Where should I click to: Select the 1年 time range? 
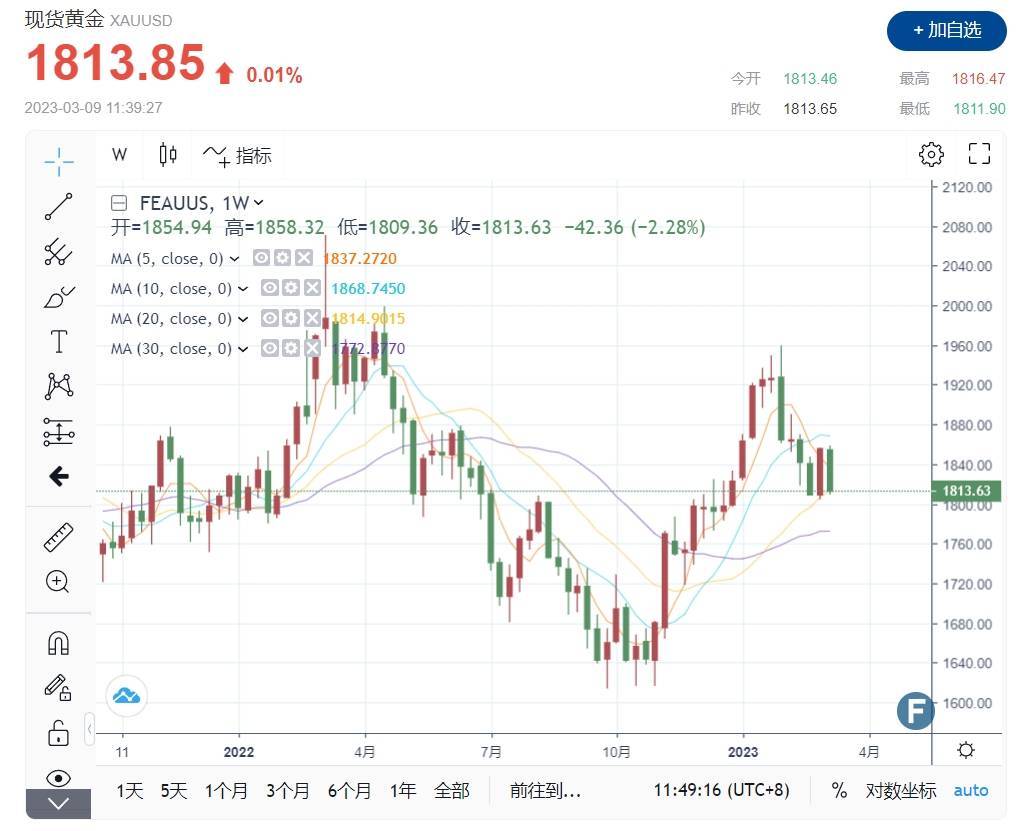pos(403,790)
